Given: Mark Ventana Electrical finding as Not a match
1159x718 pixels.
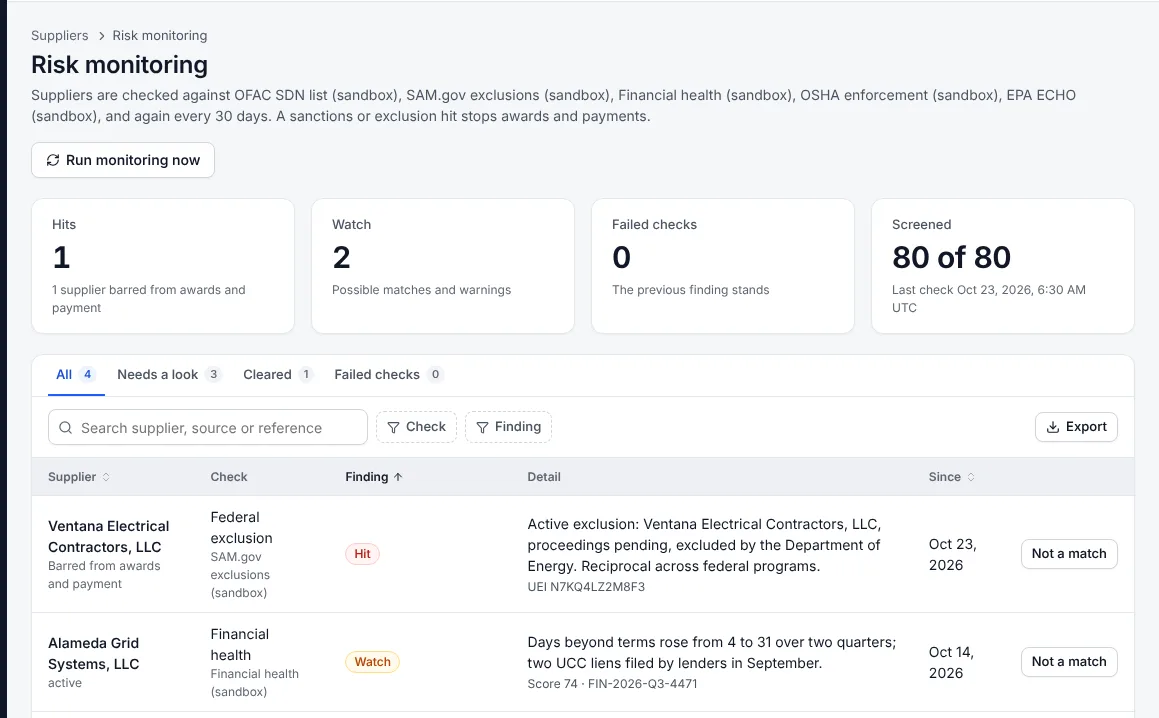Looking at the screenshot, I should coord(1069,554).
